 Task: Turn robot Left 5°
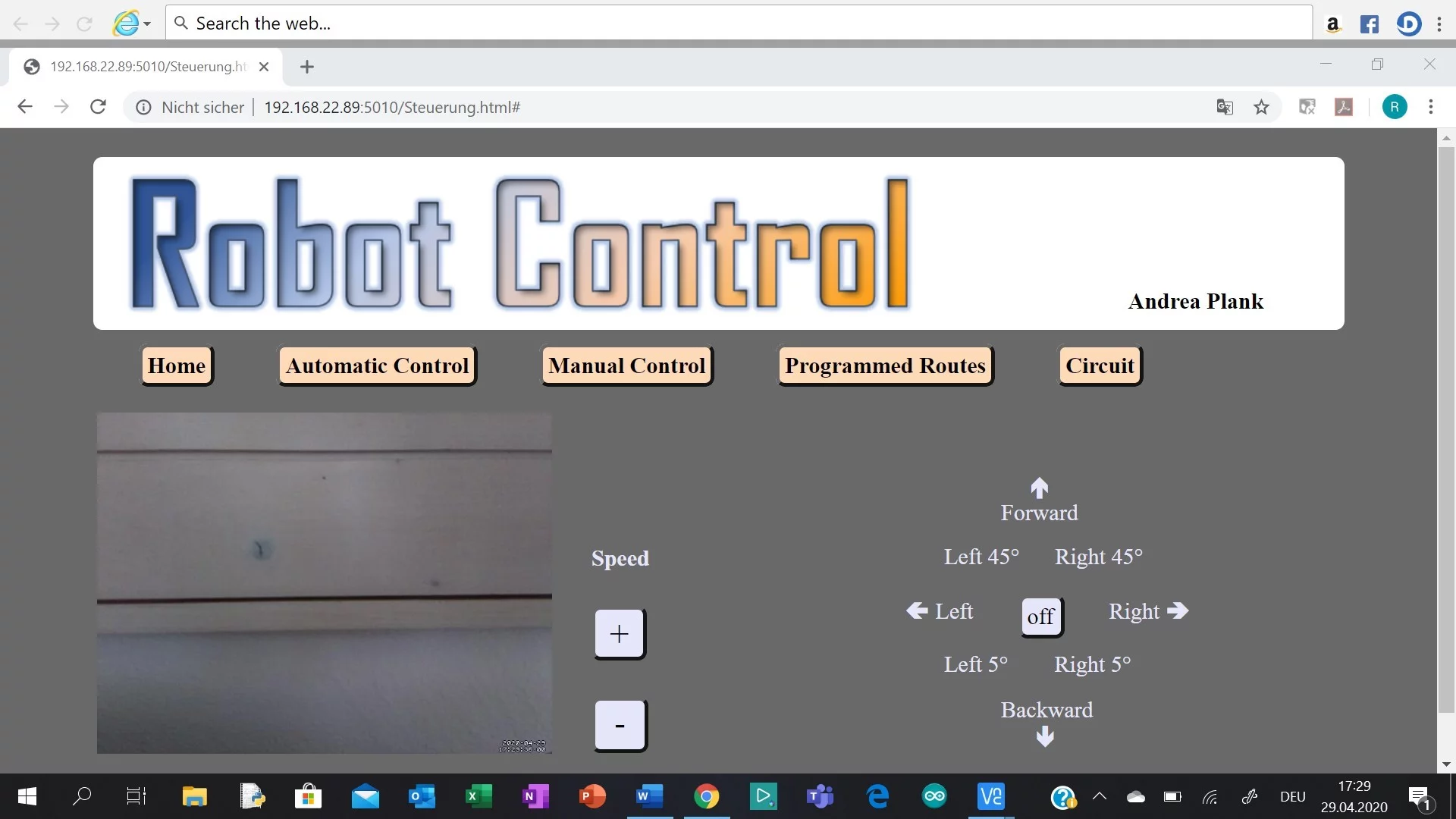click(x=975, y=664)
